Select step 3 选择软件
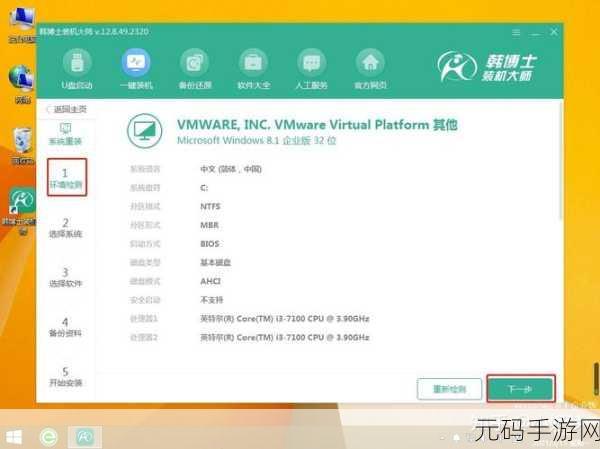The width and height of the screenshot is (600, 449). coord(65,278)
